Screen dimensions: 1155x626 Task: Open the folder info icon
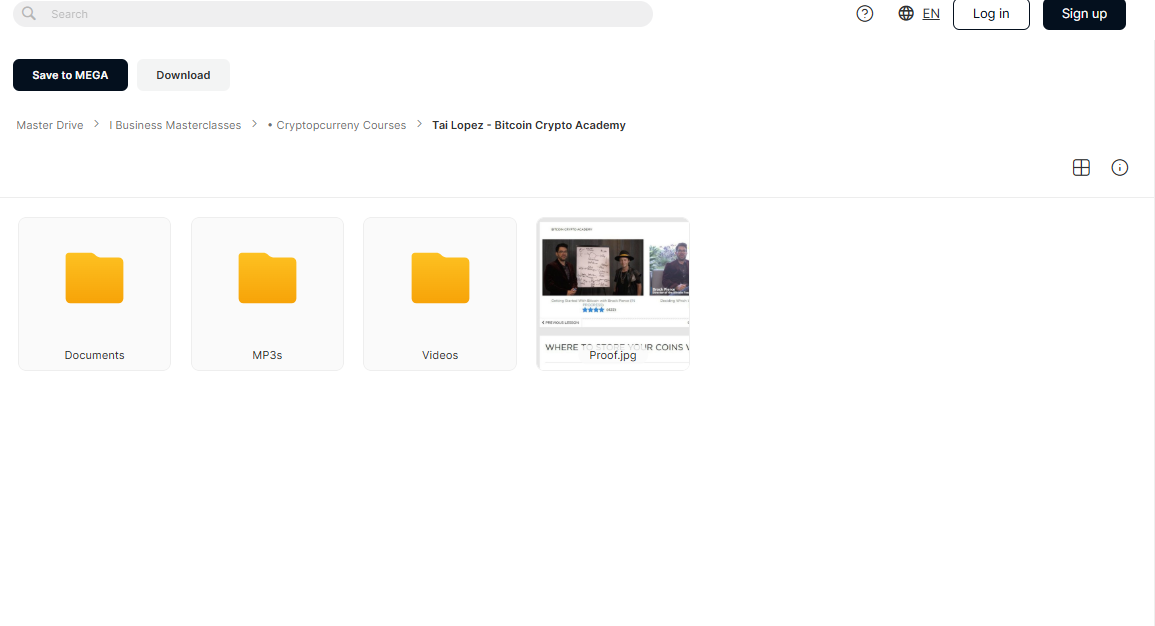(x=1120, y=168)
